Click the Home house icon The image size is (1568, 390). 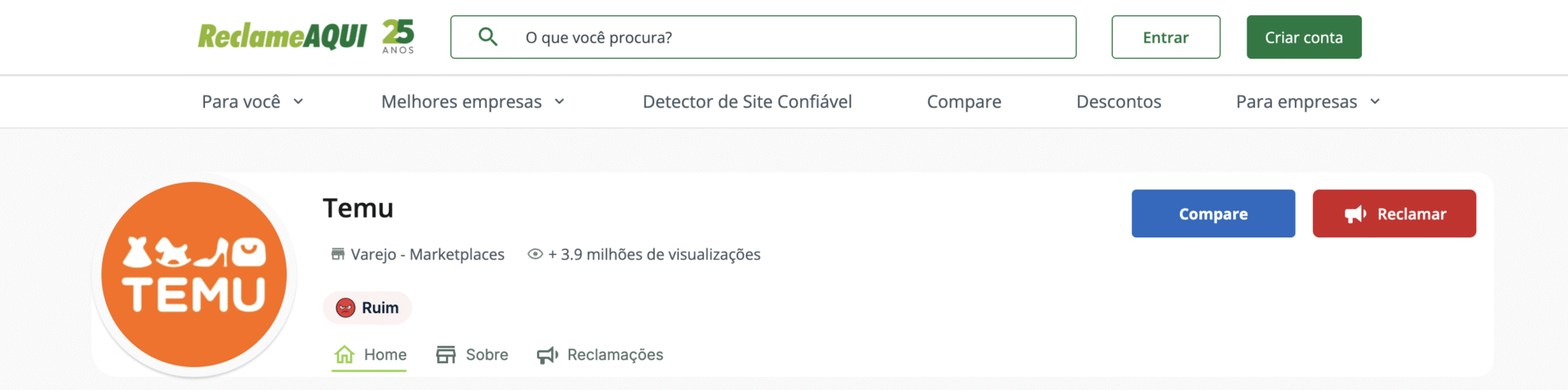tap(344, 354)
